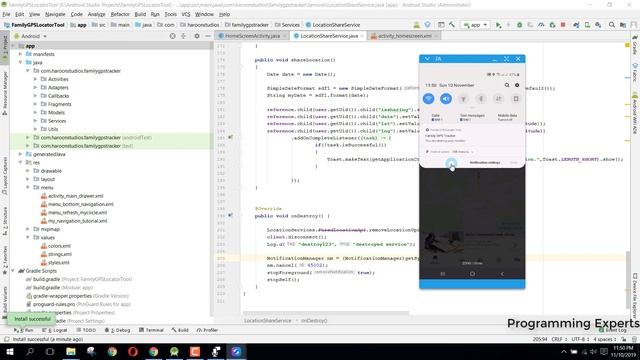
Task: Toggle the last quick settings tile
Action: pos(516,99)
